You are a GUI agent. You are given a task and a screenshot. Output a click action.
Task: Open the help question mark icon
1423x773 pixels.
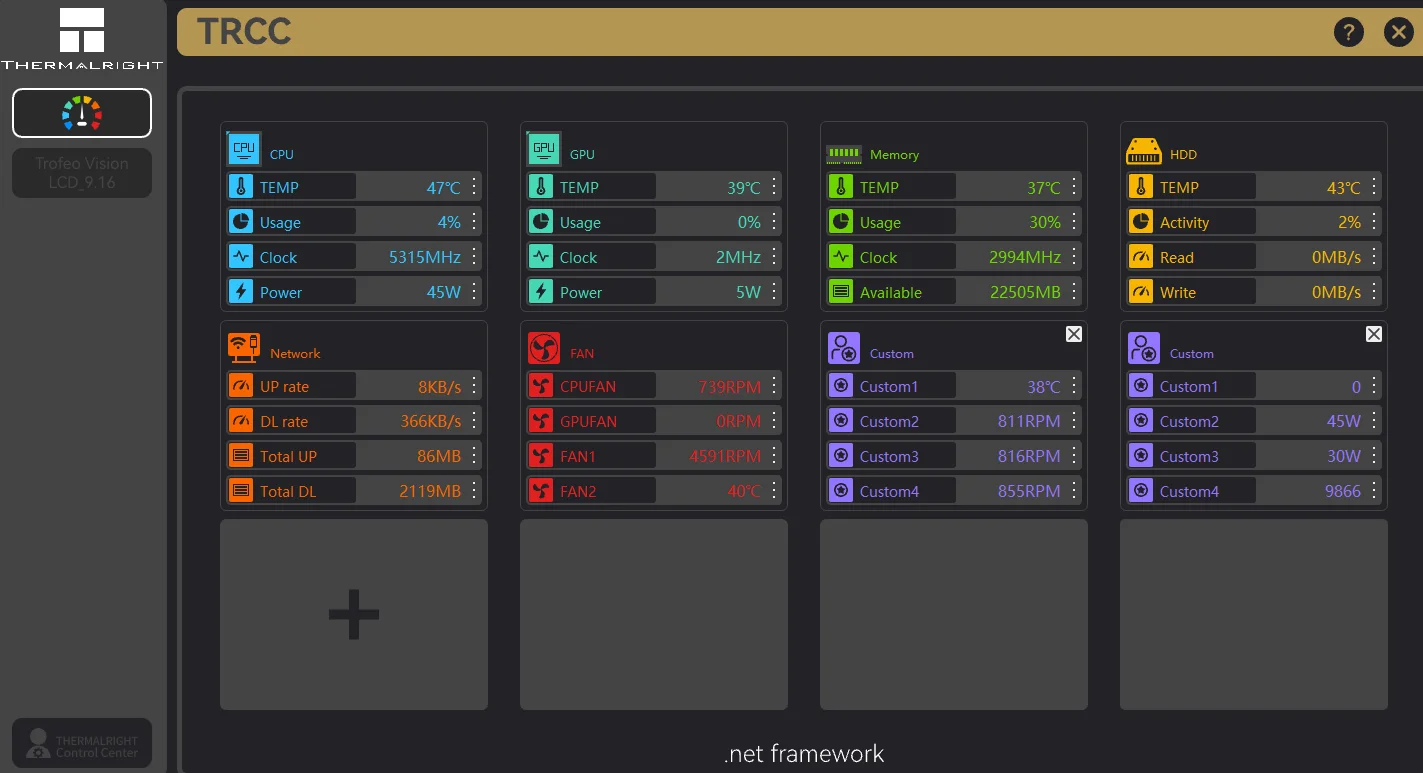[1348, 32]
